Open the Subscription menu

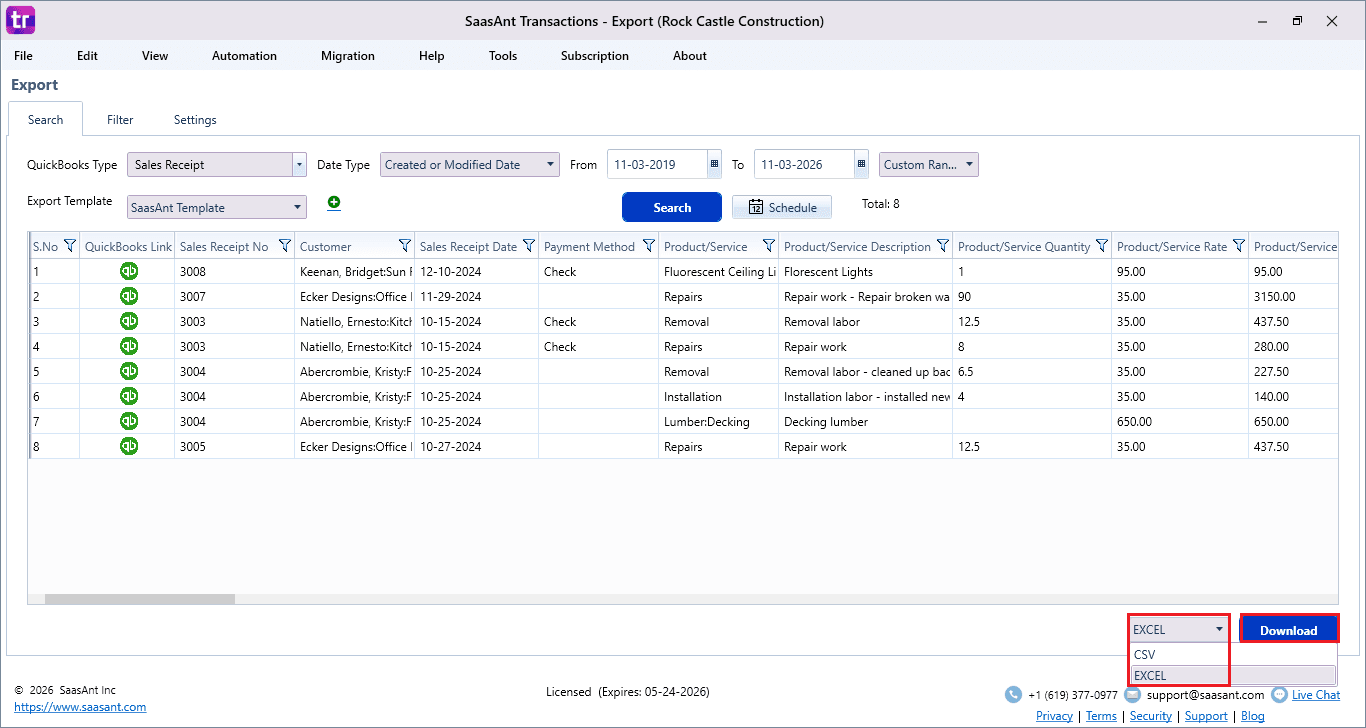point(595,56)
